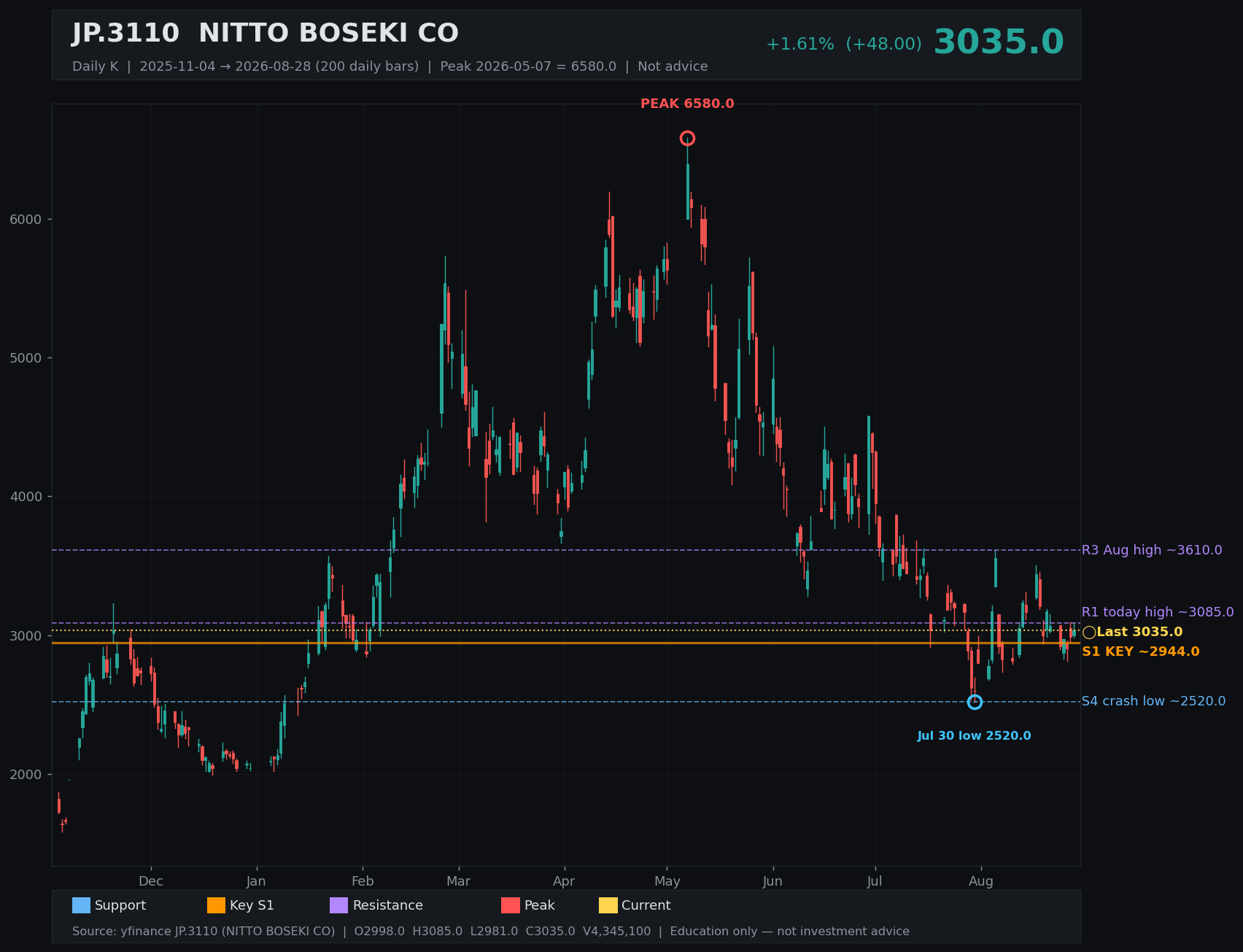1243x952 pixels.
Task: Click the 'Last 3035.0' price label
Action: 1139,632
